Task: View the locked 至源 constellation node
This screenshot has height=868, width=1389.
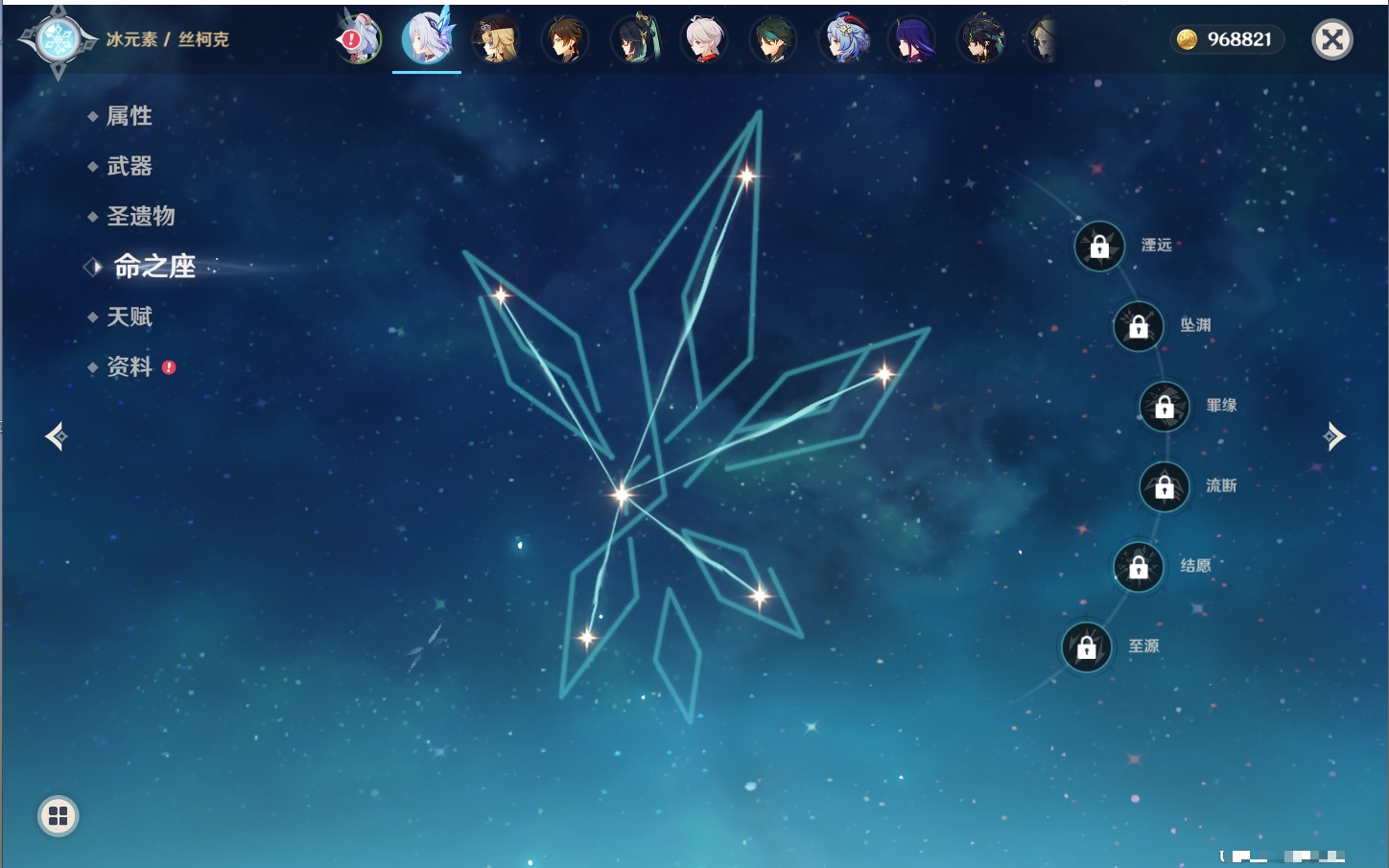Action: tap(1087, 647)
